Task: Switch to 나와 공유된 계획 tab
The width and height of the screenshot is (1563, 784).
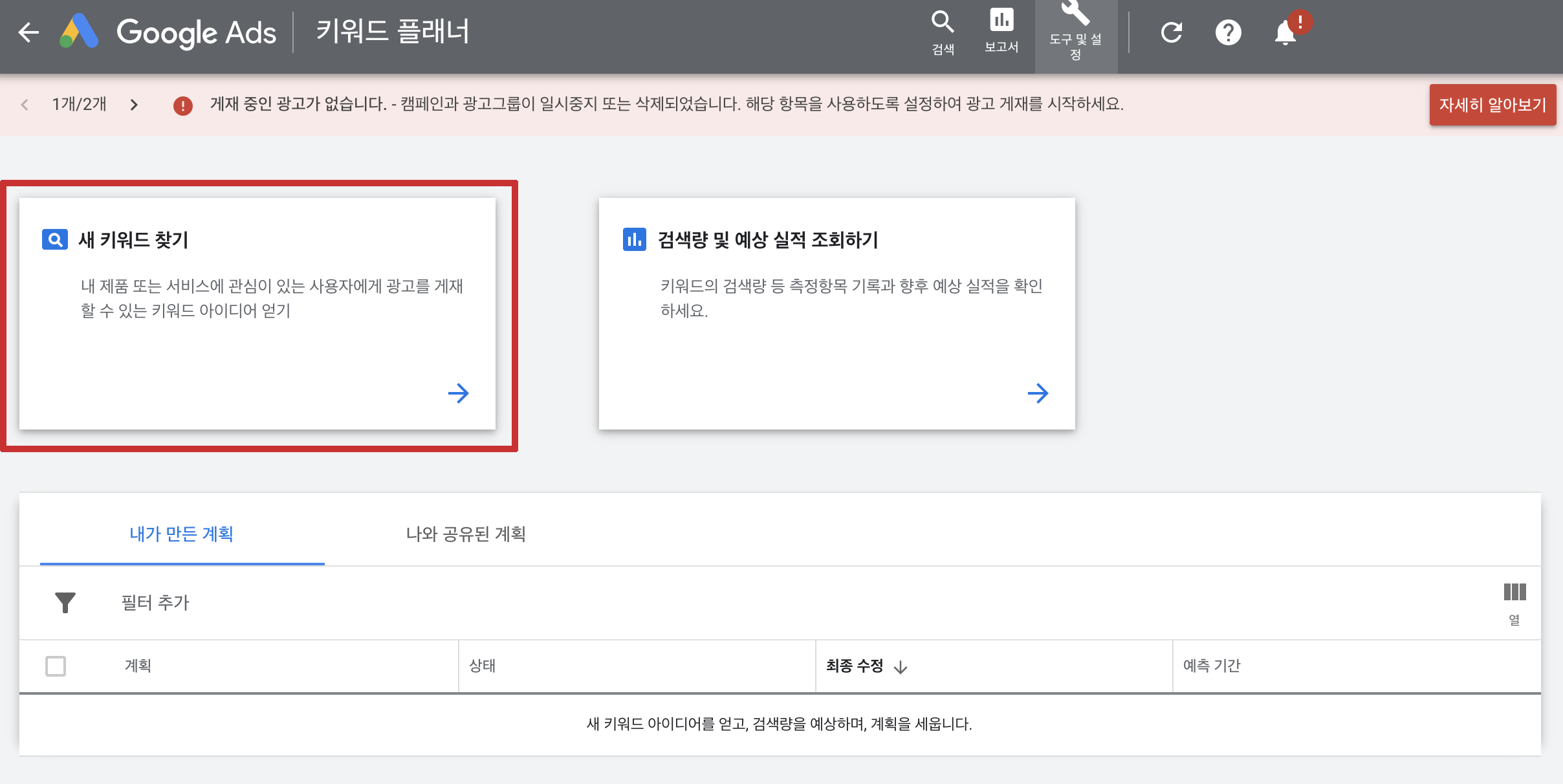Action: (466, 534)
